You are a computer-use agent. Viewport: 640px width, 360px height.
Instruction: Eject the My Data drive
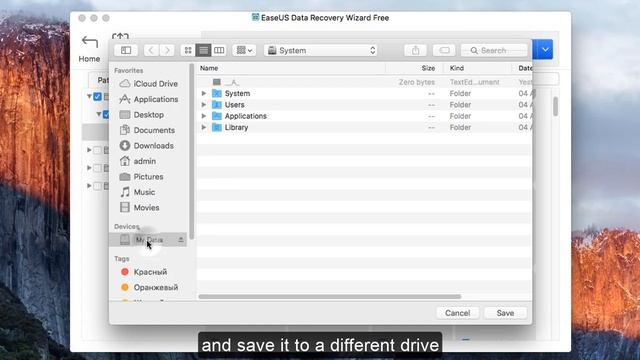coord(180,240)
